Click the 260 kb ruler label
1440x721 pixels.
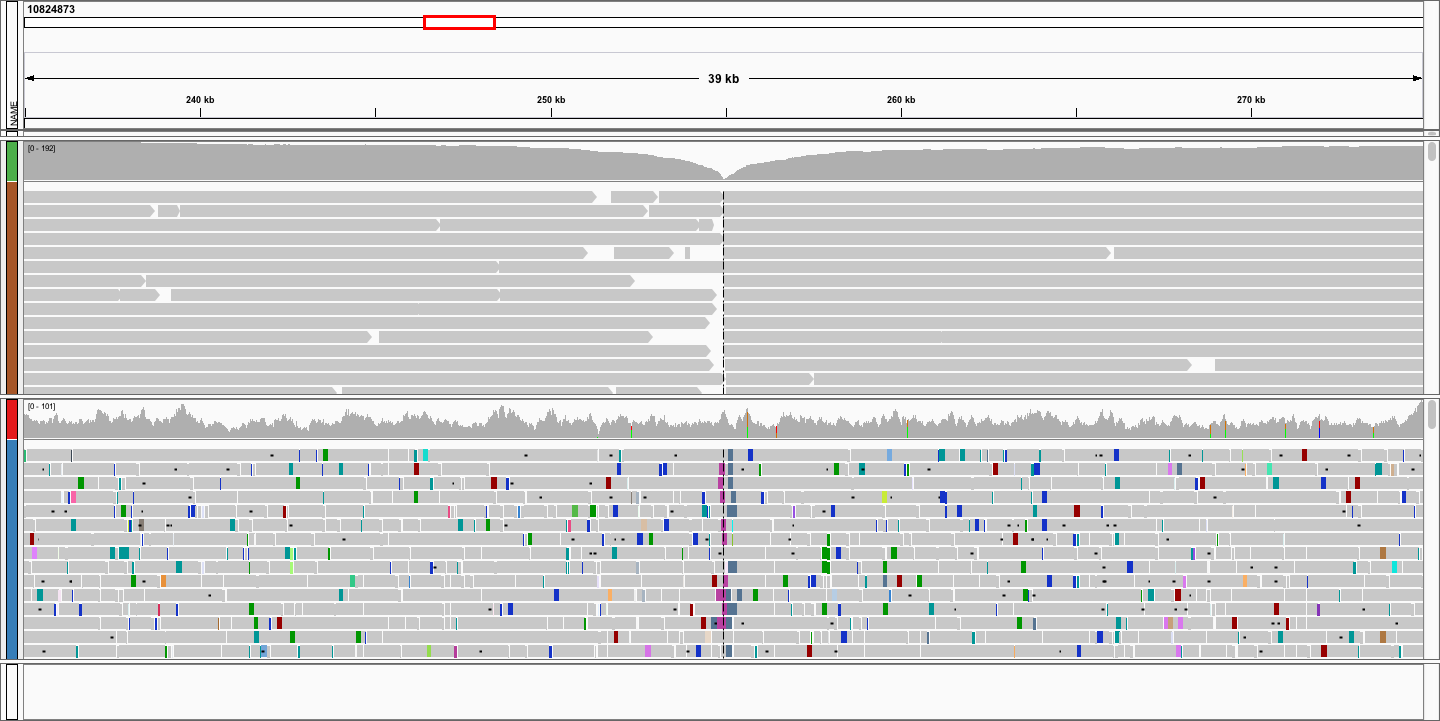tap(901, 100)
